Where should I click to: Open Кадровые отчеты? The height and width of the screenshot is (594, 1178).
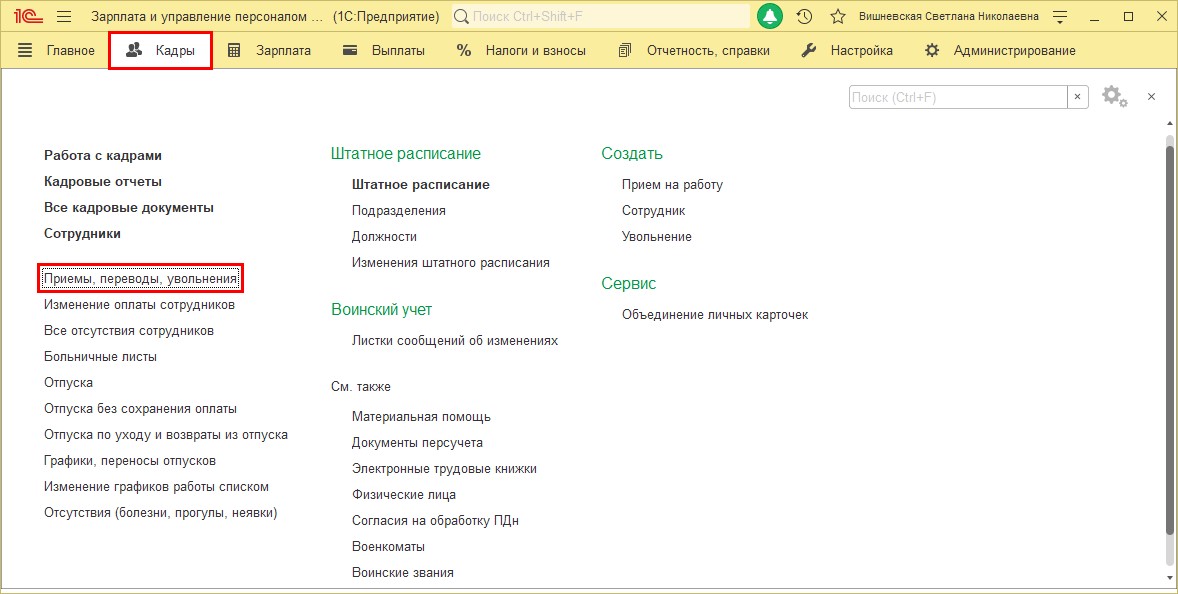(x=103, y=182)
